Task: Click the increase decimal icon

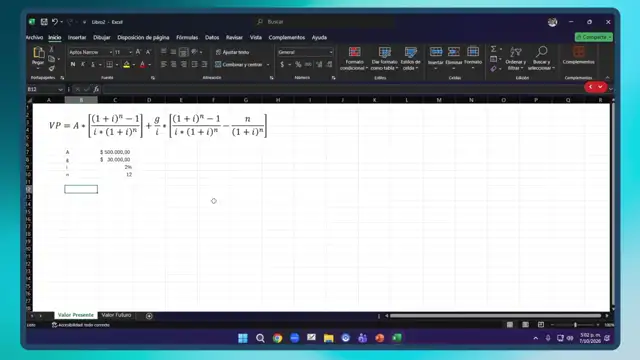Action: 319,64
